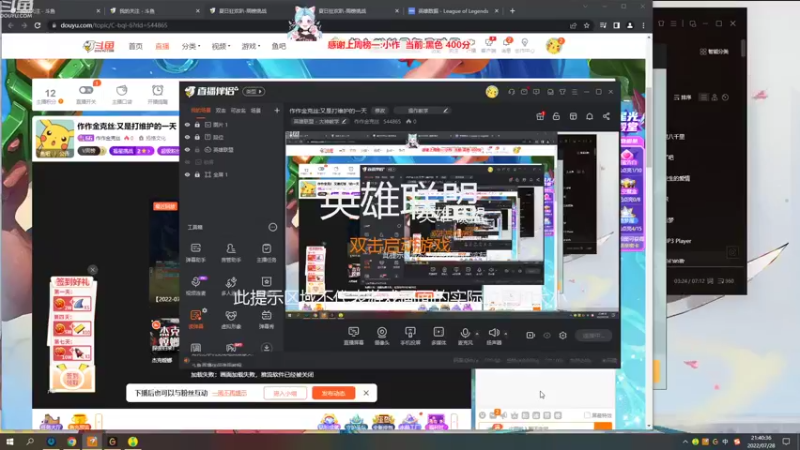
Task: Switch to the League of Legends browser tab
Action: coord(453,11)
